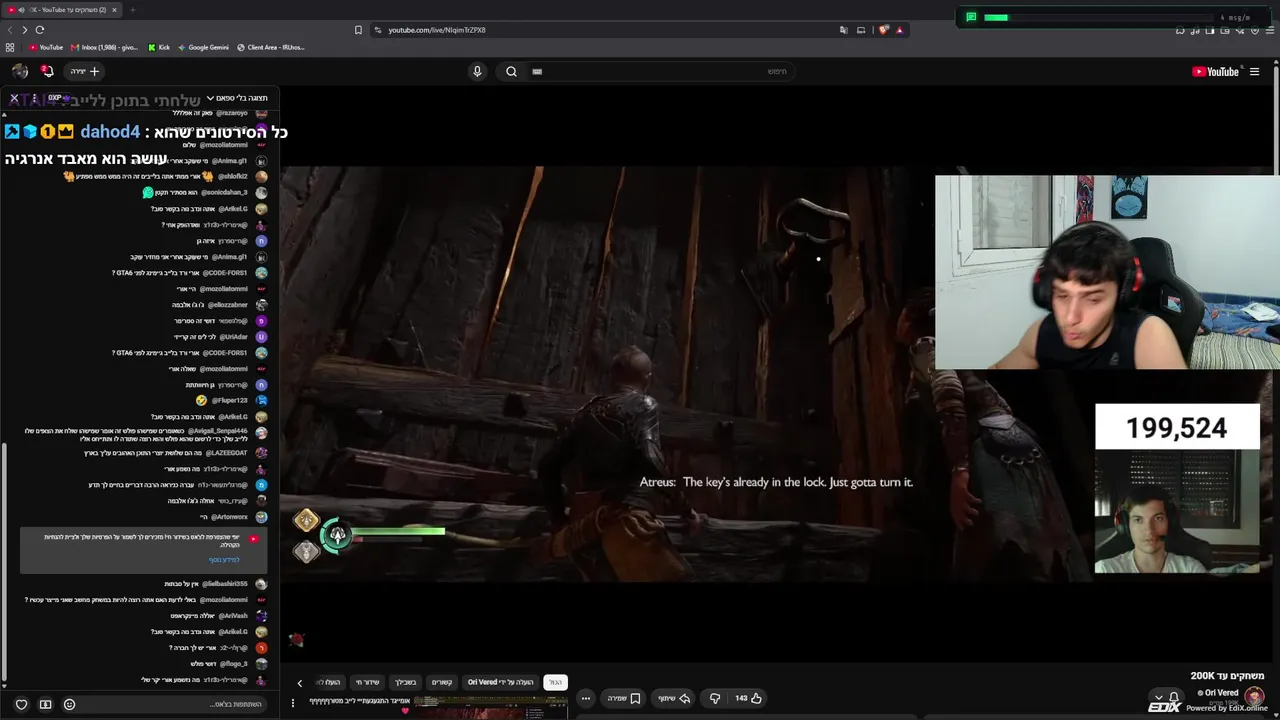Open the apps grid in bookmarks bar
The height and width of the screenshot is (720, 1280).
point(10,47)
